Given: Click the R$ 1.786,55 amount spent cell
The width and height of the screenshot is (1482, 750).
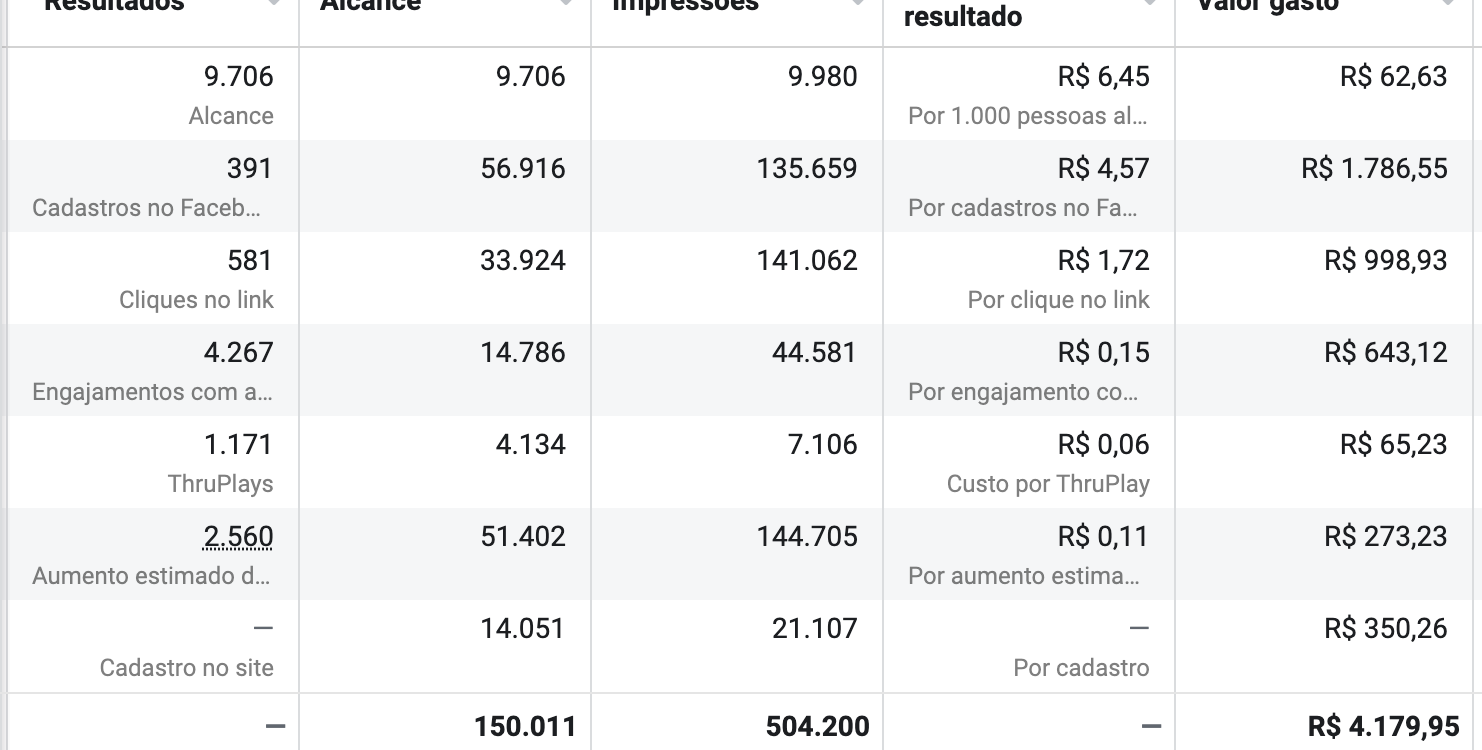Looking at the screenshot, I should pos(1374,169).
